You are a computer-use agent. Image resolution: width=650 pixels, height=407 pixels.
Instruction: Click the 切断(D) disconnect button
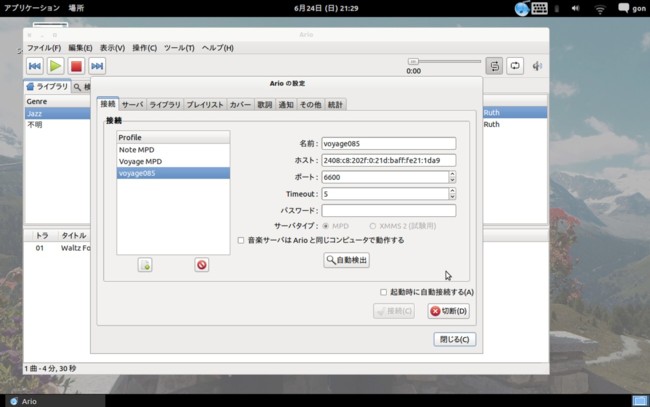(448, 311)
